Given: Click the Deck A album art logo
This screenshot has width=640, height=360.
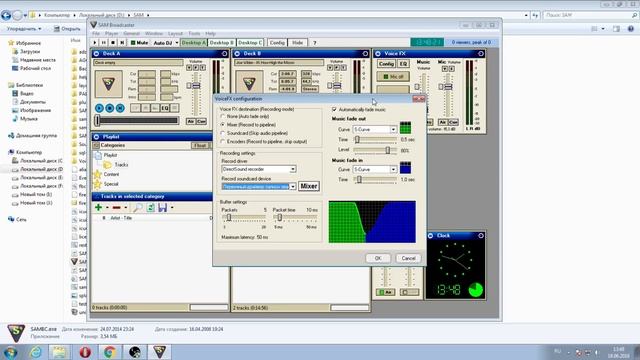Looking at the screenshot, I should tap(109, 84).
